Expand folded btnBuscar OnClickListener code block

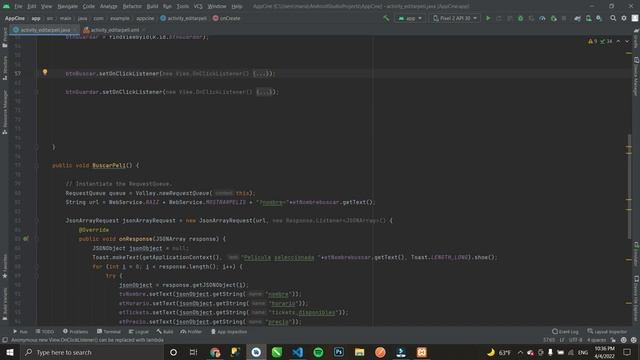[260, 73]
